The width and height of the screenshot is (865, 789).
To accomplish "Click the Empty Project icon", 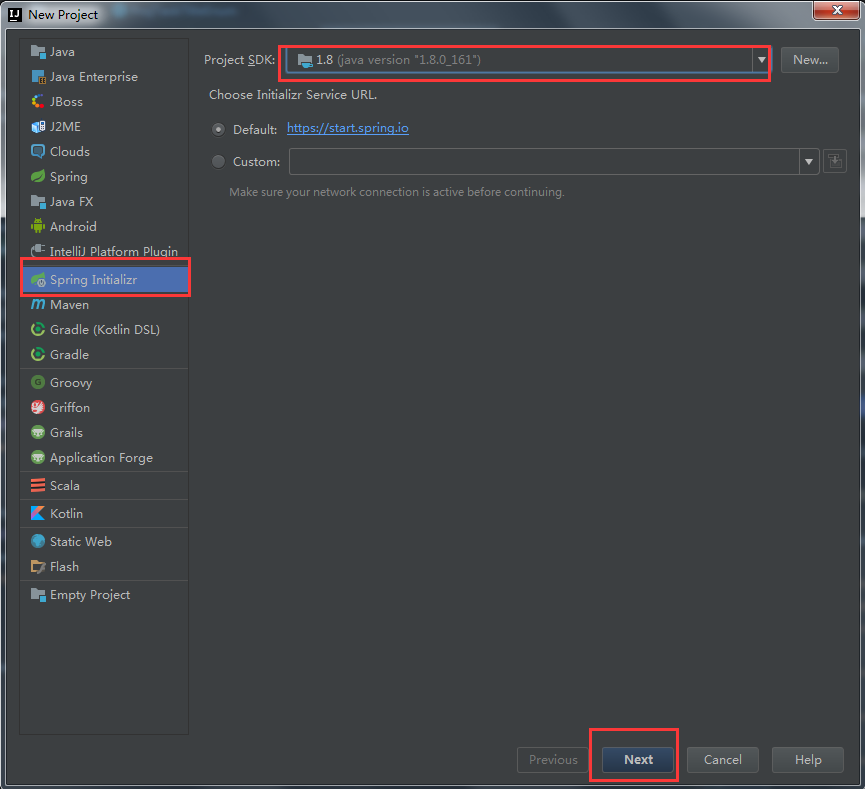I will [x=38, y=595].
